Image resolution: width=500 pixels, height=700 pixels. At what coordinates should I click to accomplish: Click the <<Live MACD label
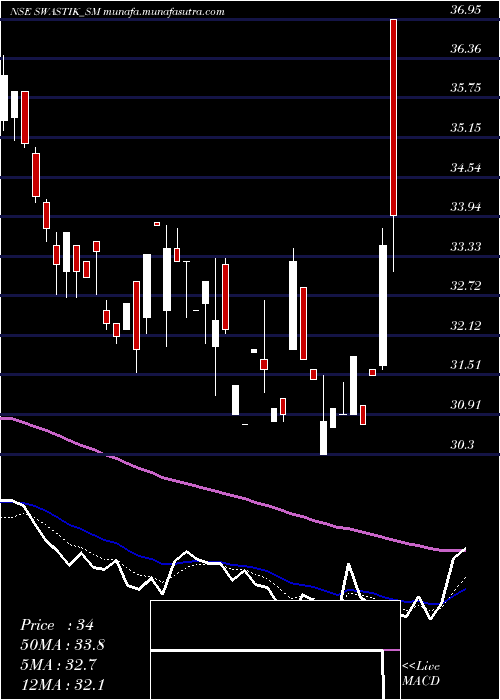point(421,673)
